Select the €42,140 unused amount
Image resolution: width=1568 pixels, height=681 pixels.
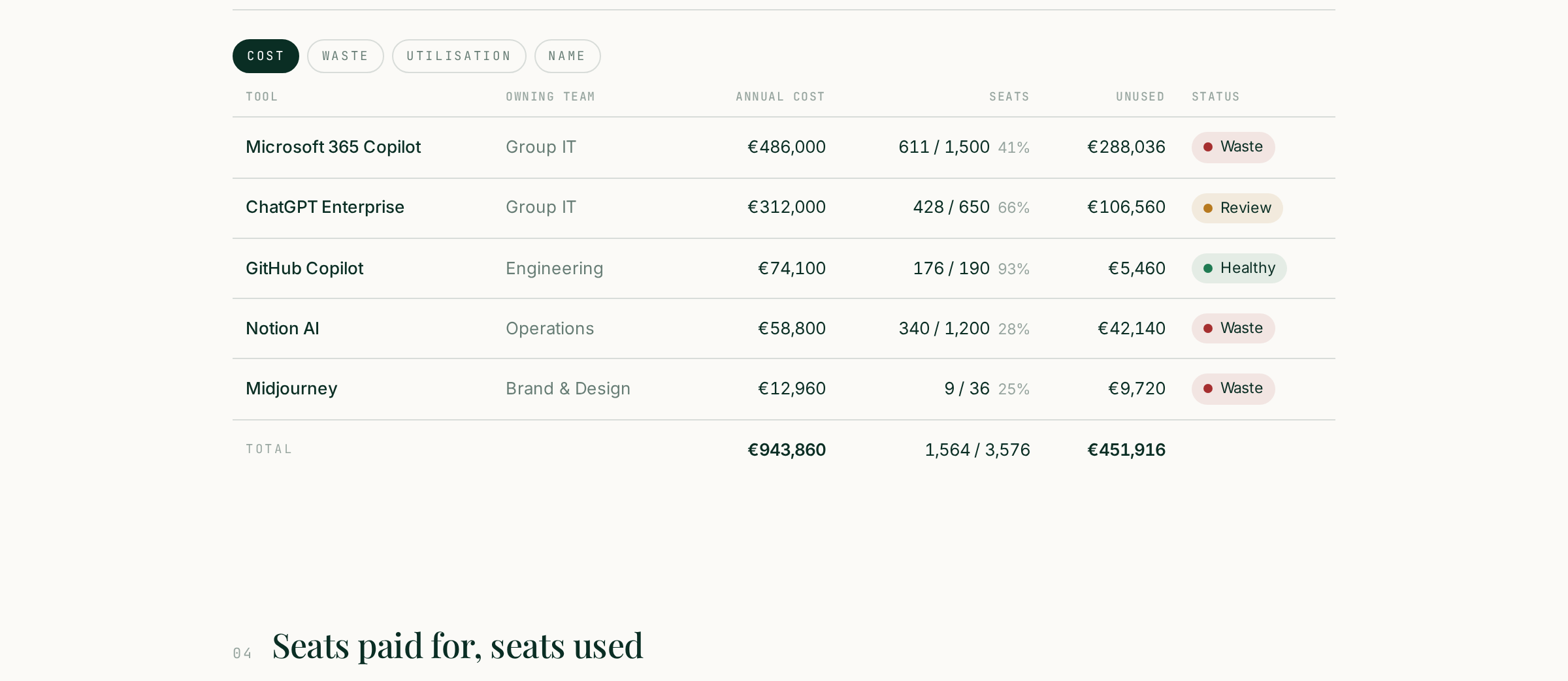[1132, 328]
